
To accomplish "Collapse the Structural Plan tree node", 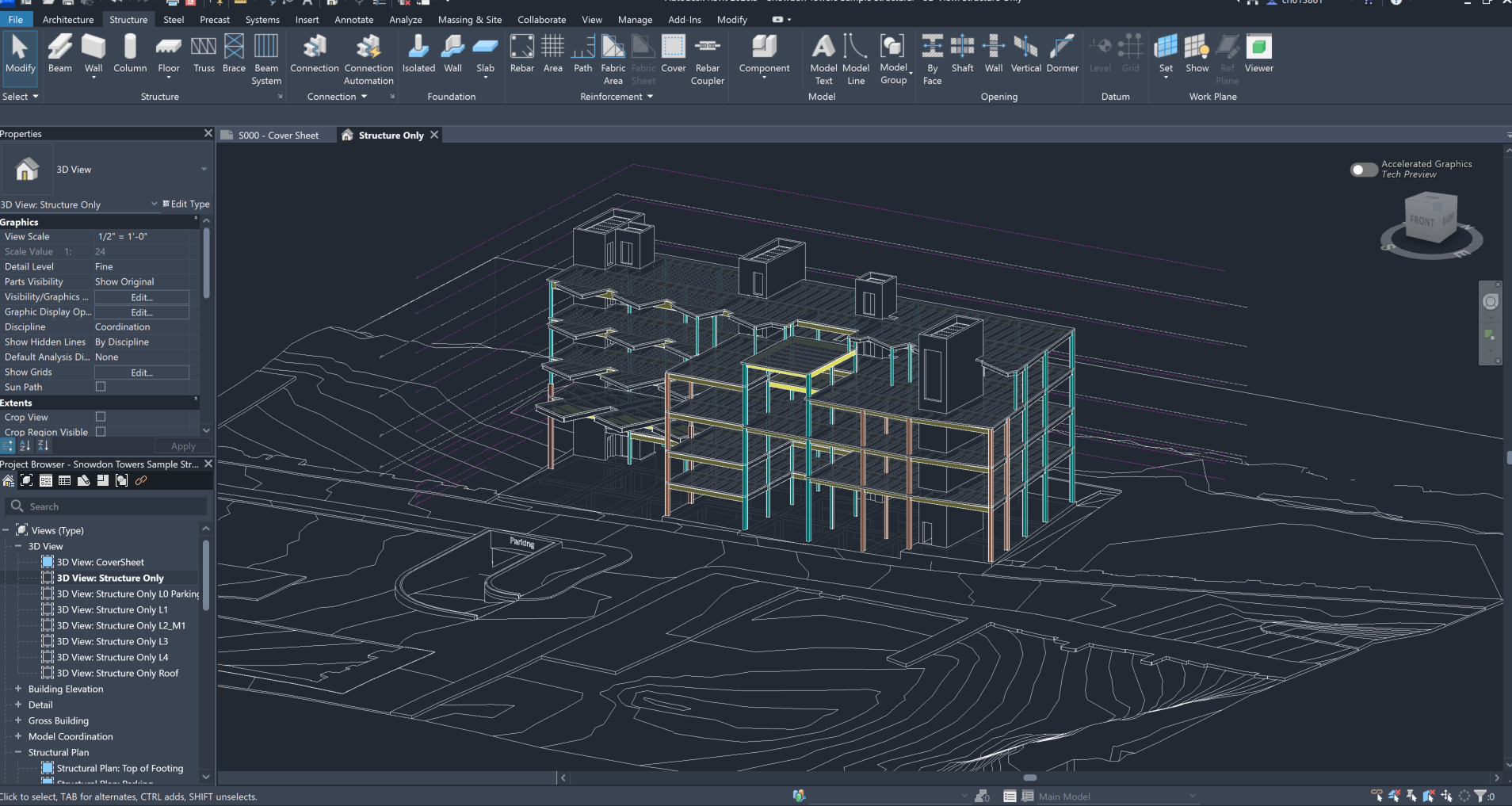I will tap(18, 752).
